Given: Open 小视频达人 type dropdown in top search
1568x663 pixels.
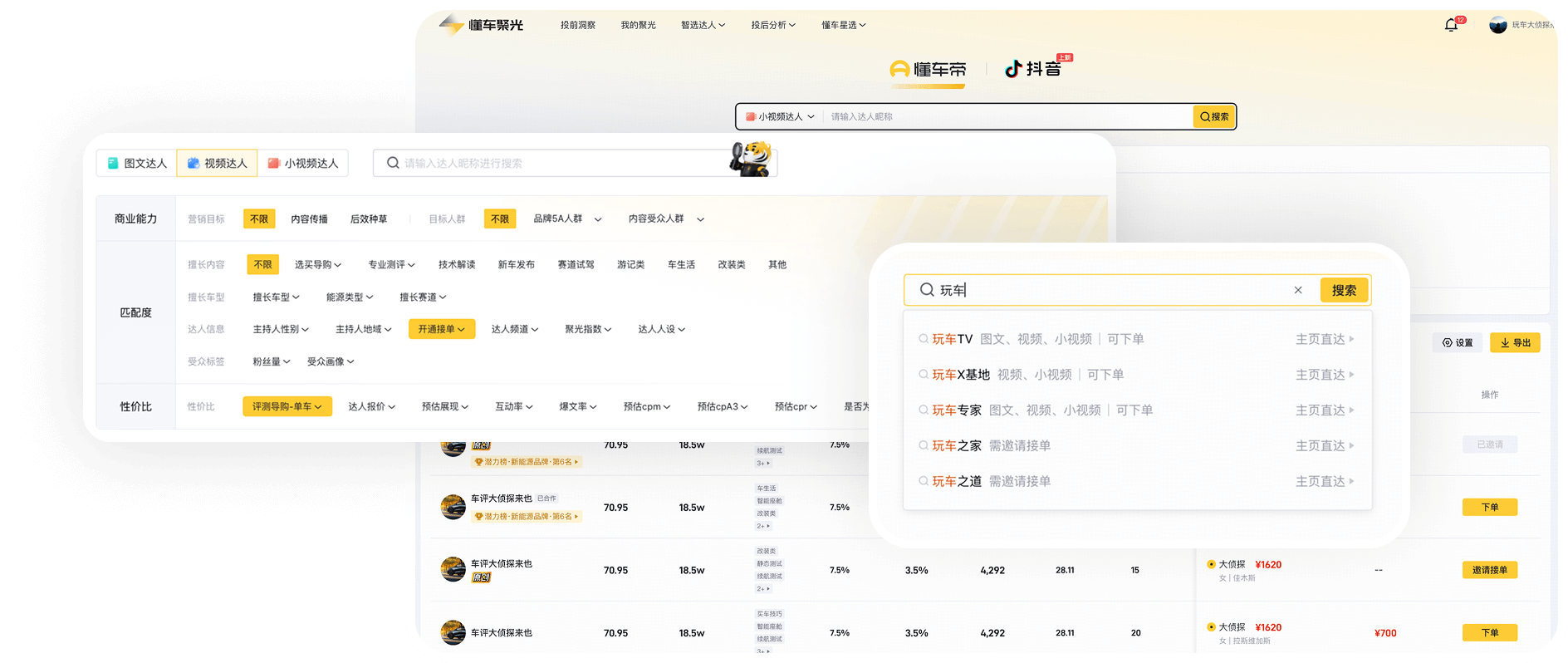Looking at the screenshot, I should [x=780, y=117].
